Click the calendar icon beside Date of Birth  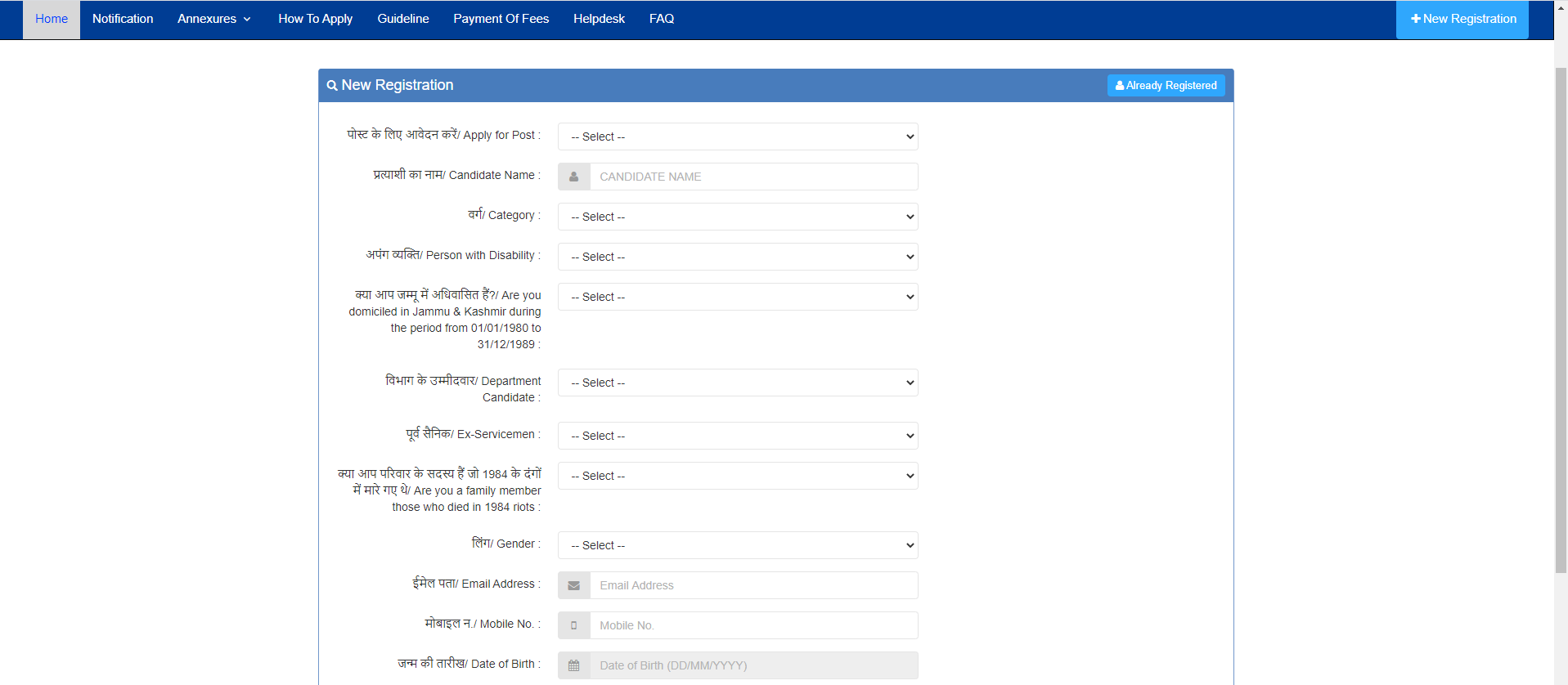574,665
